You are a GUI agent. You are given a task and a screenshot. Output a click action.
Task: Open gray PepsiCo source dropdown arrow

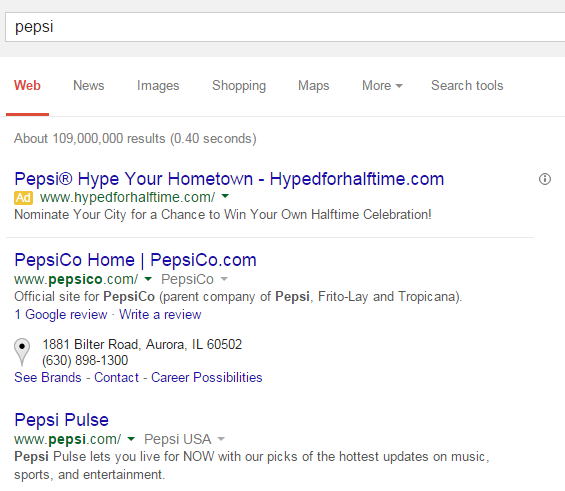pos(224,279)
